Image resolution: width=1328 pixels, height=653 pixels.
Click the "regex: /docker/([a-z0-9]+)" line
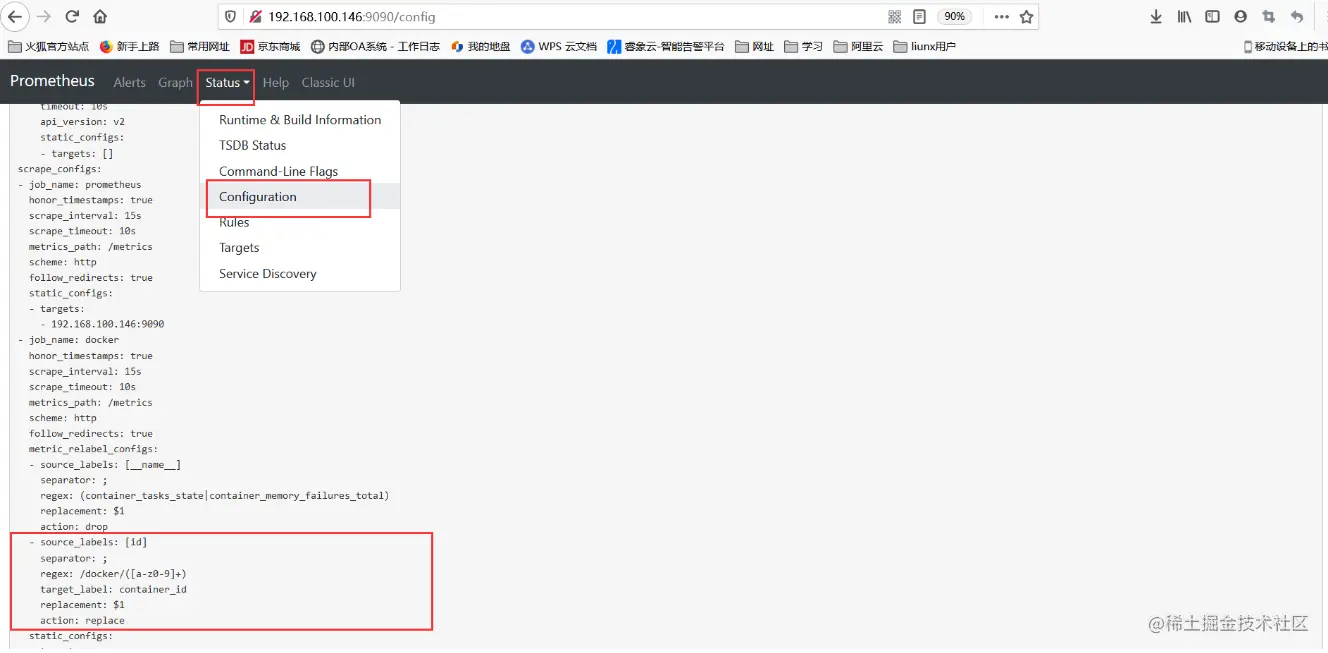(113, 574)
